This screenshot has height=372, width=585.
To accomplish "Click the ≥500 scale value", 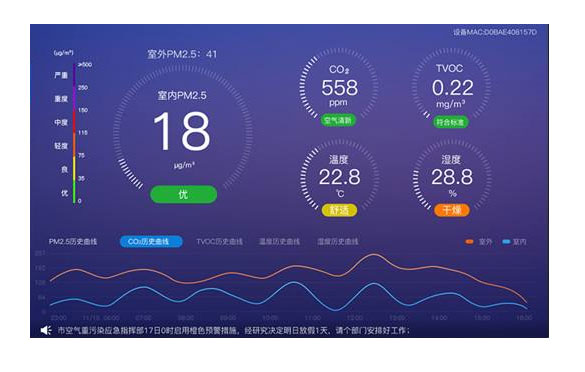I will [85, 65].
